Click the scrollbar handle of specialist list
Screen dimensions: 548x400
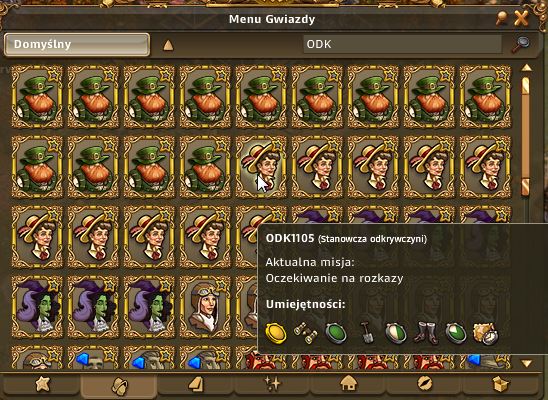coord(526,136)
